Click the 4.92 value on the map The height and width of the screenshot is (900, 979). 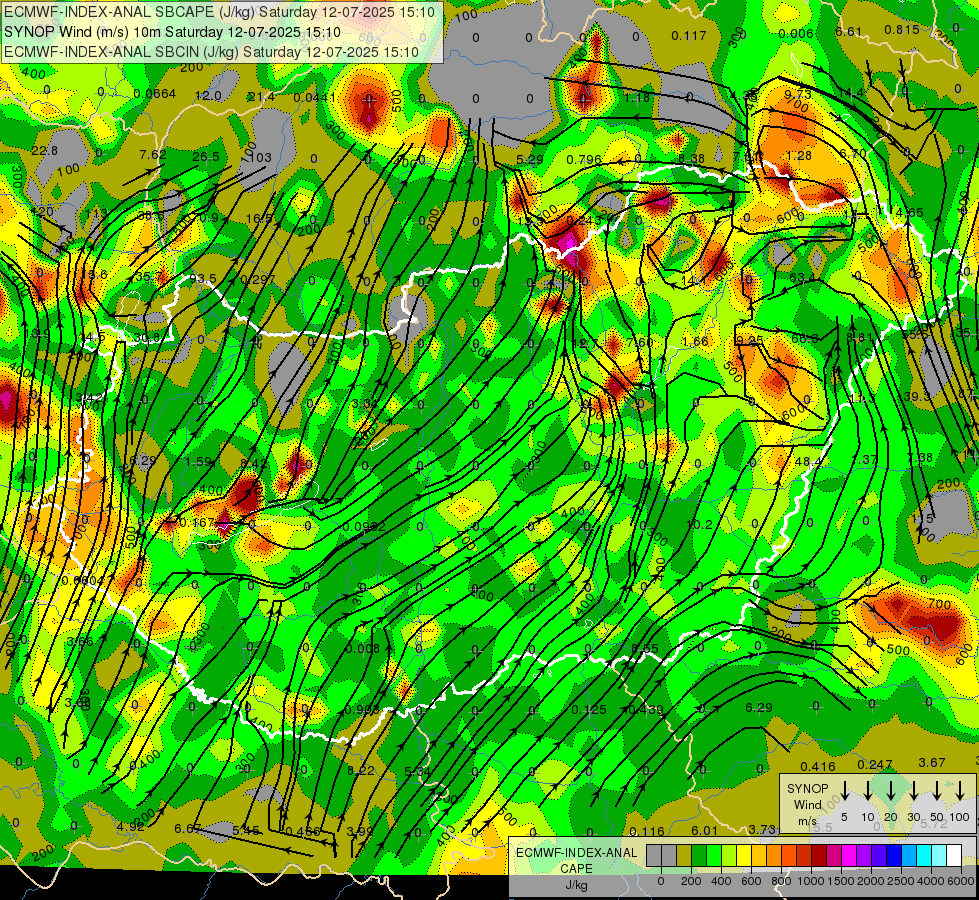coord(130,827)
